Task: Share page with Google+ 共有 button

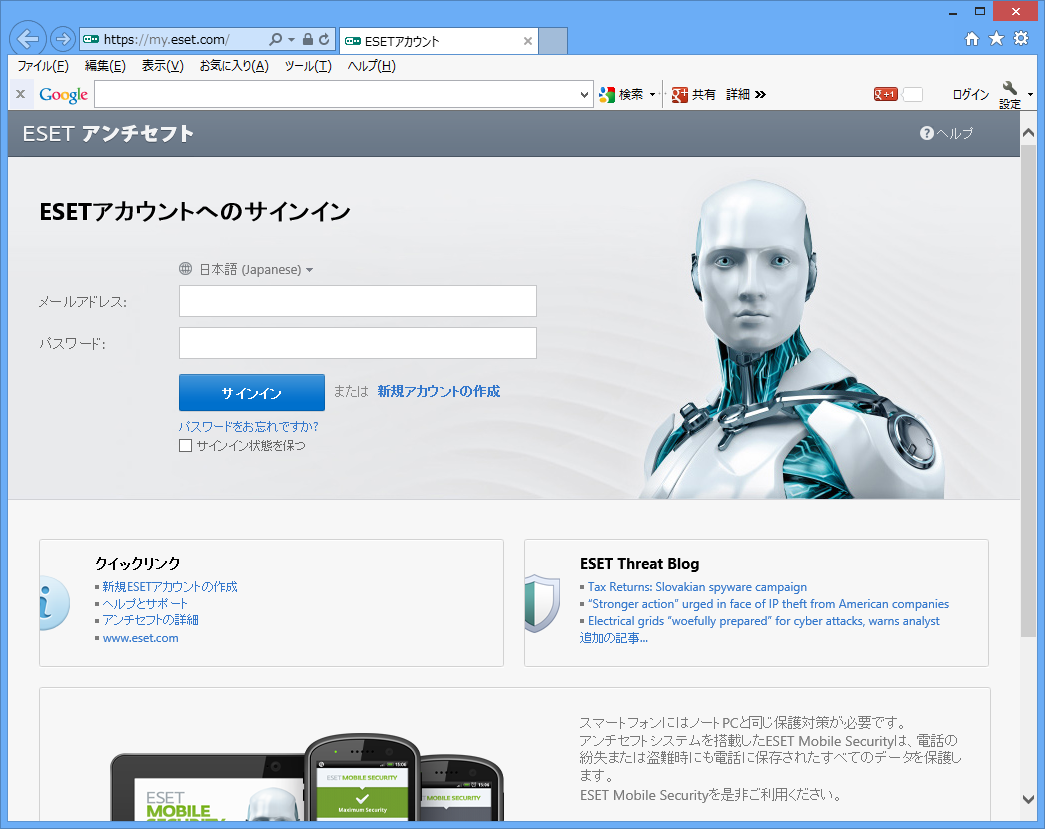Action: (x=693, y=95)
